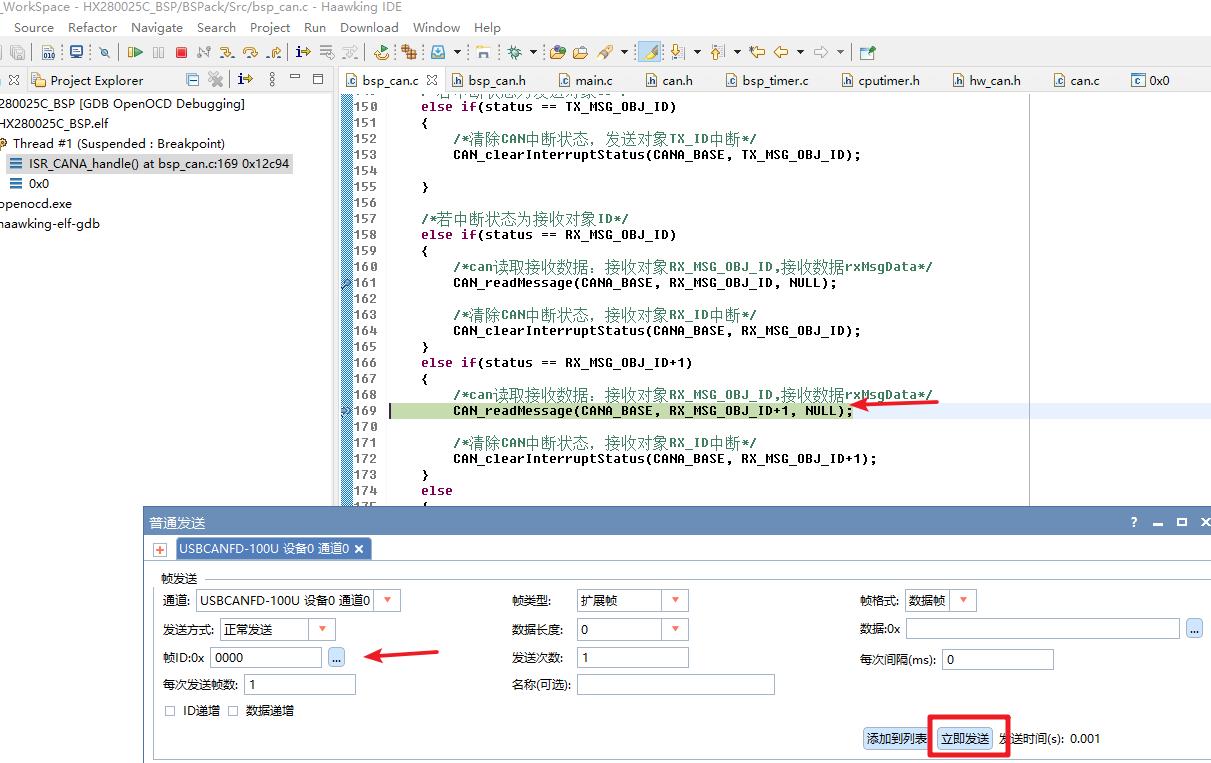Open the Refactor menu
This screenshot has height=763, width=1211.
pyautogui.click(x=92, y=27)
